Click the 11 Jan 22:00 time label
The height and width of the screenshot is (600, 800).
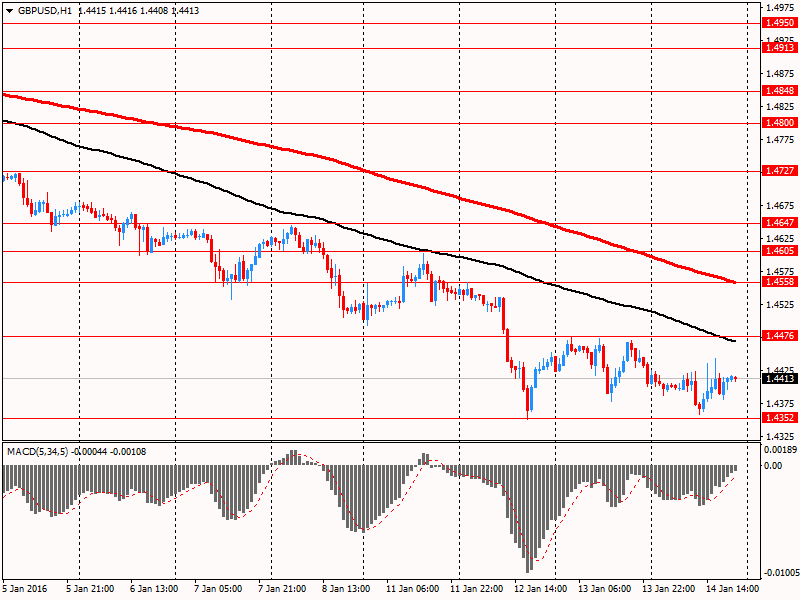(477, 589)
